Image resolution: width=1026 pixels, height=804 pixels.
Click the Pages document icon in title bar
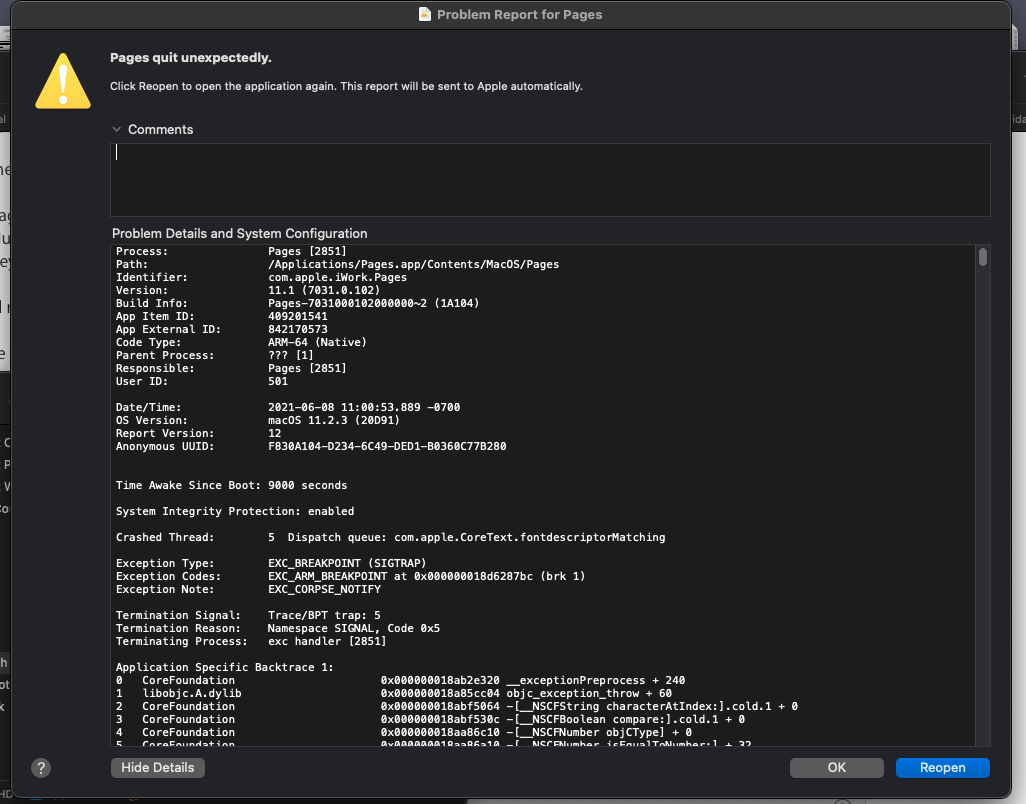coord(425,15)
